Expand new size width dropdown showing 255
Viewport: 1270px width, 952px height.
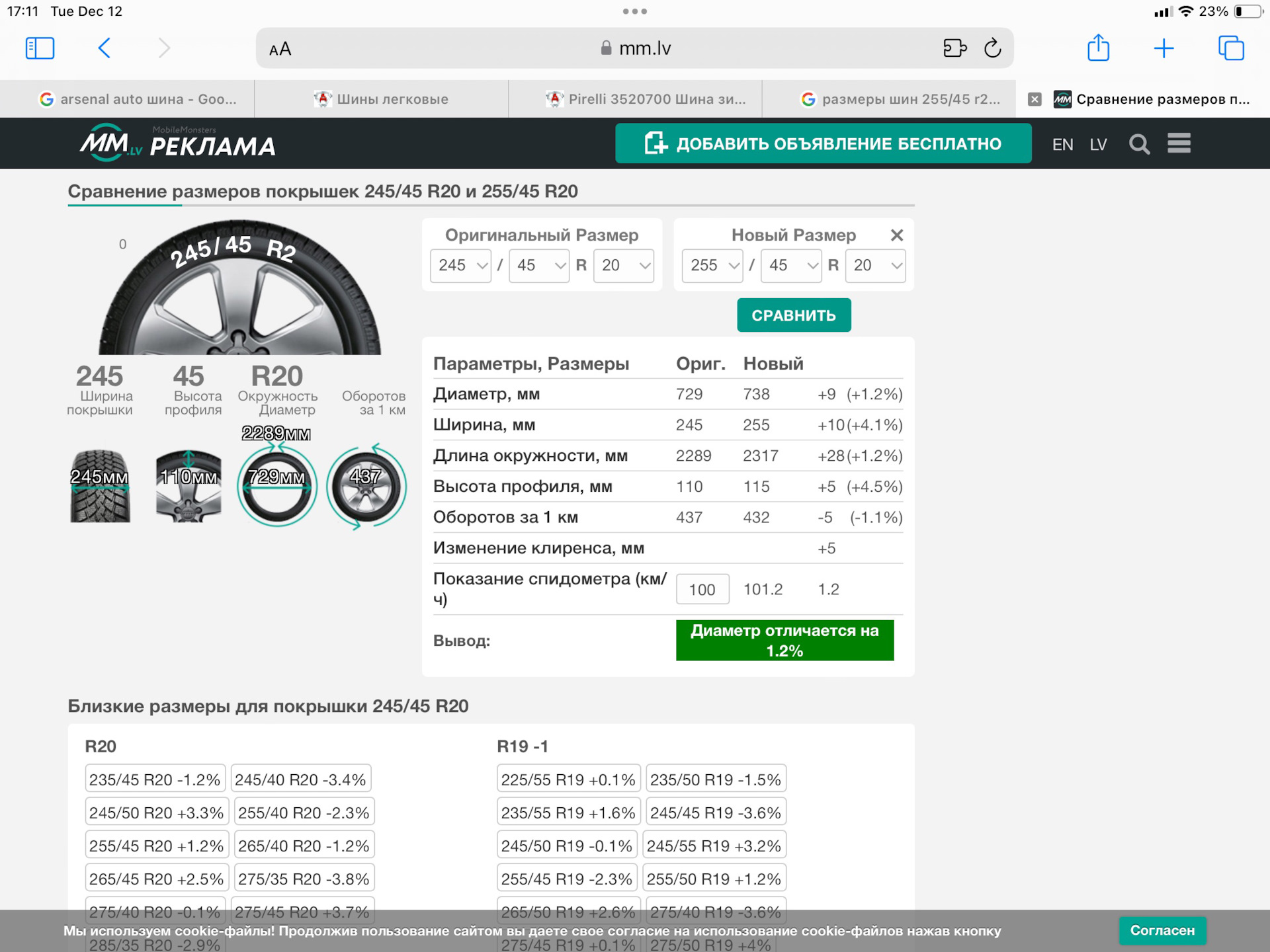coord(712,266)
